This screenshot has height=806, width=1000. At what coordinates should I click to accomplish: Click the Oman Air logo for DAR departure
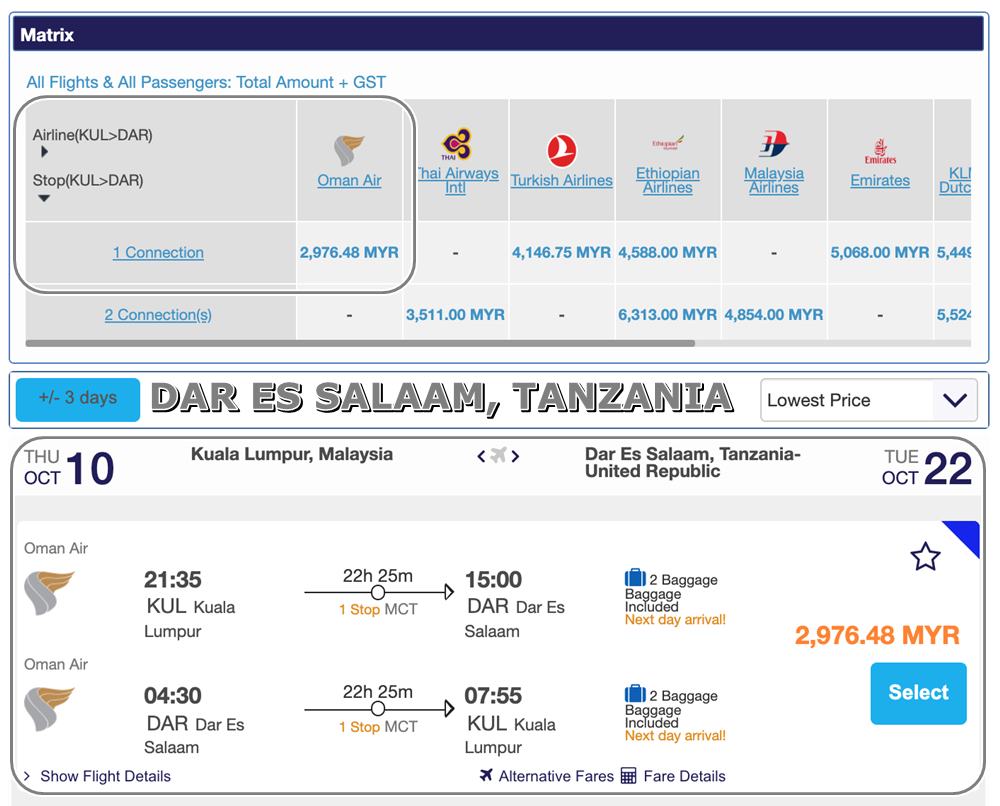49,708
